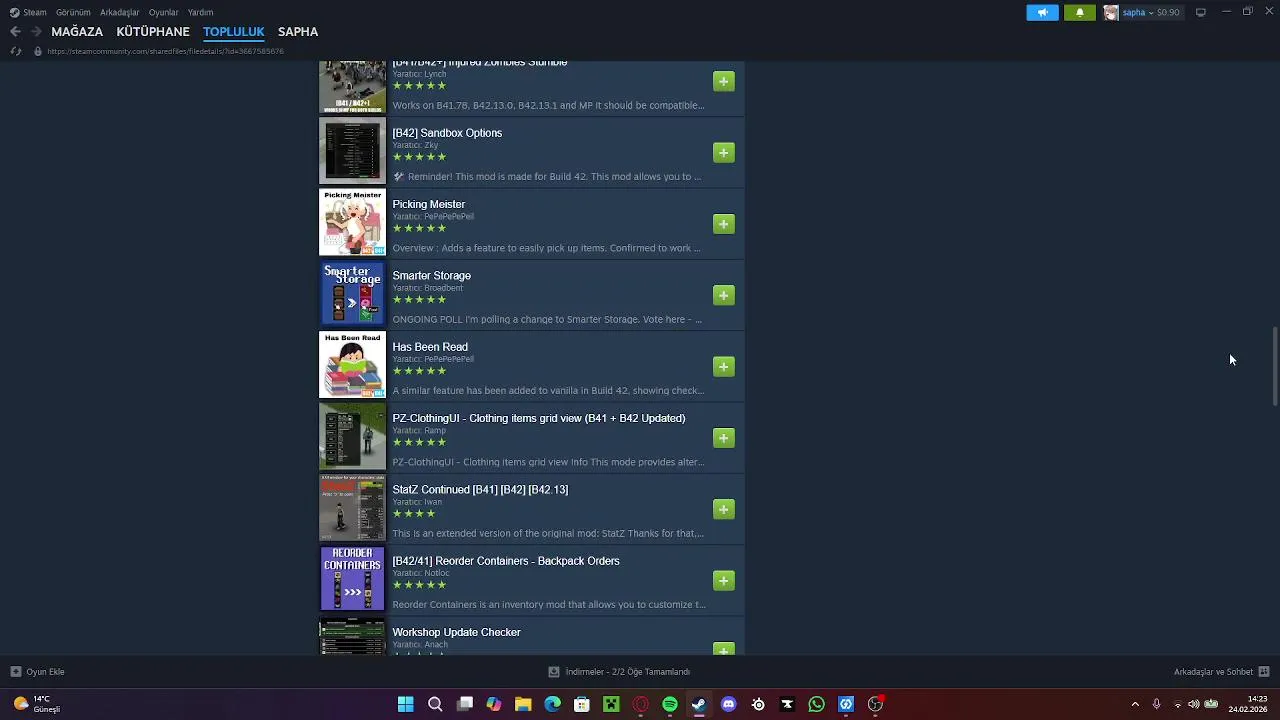Screen dimensions: 1280x720
Task: Open the SAPHA profile tab
Action: click(298, 31)
